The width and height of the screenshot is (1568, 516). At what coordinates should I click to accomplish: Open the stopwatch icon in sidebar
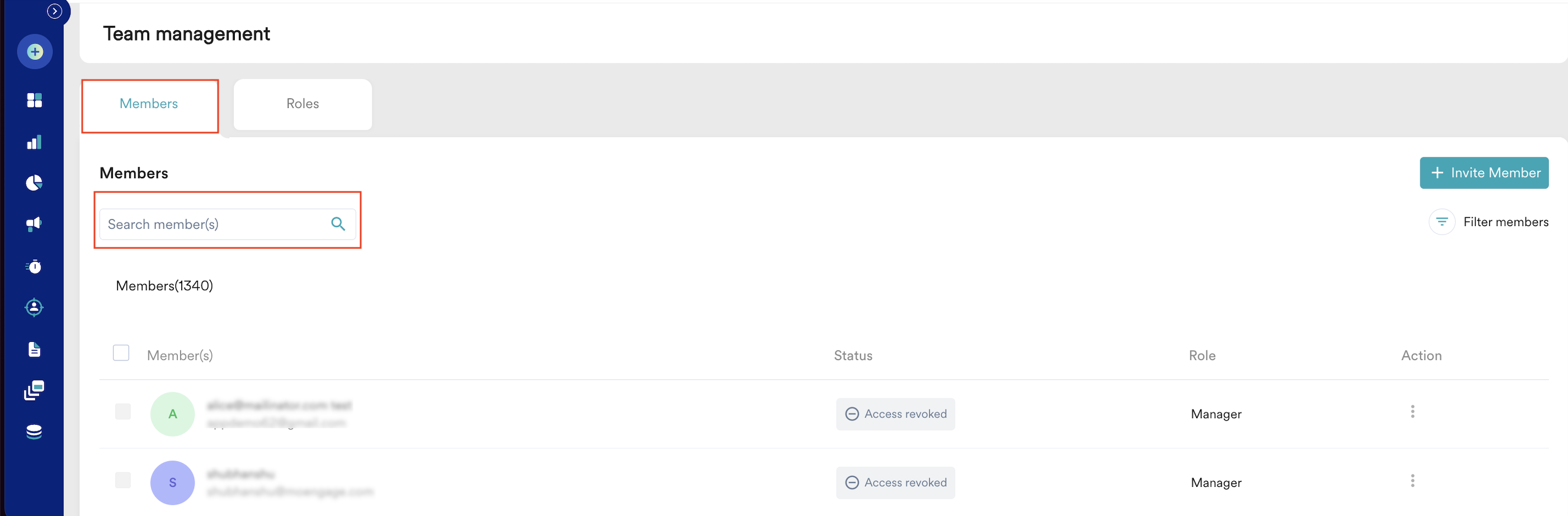[x=35, y=266]
